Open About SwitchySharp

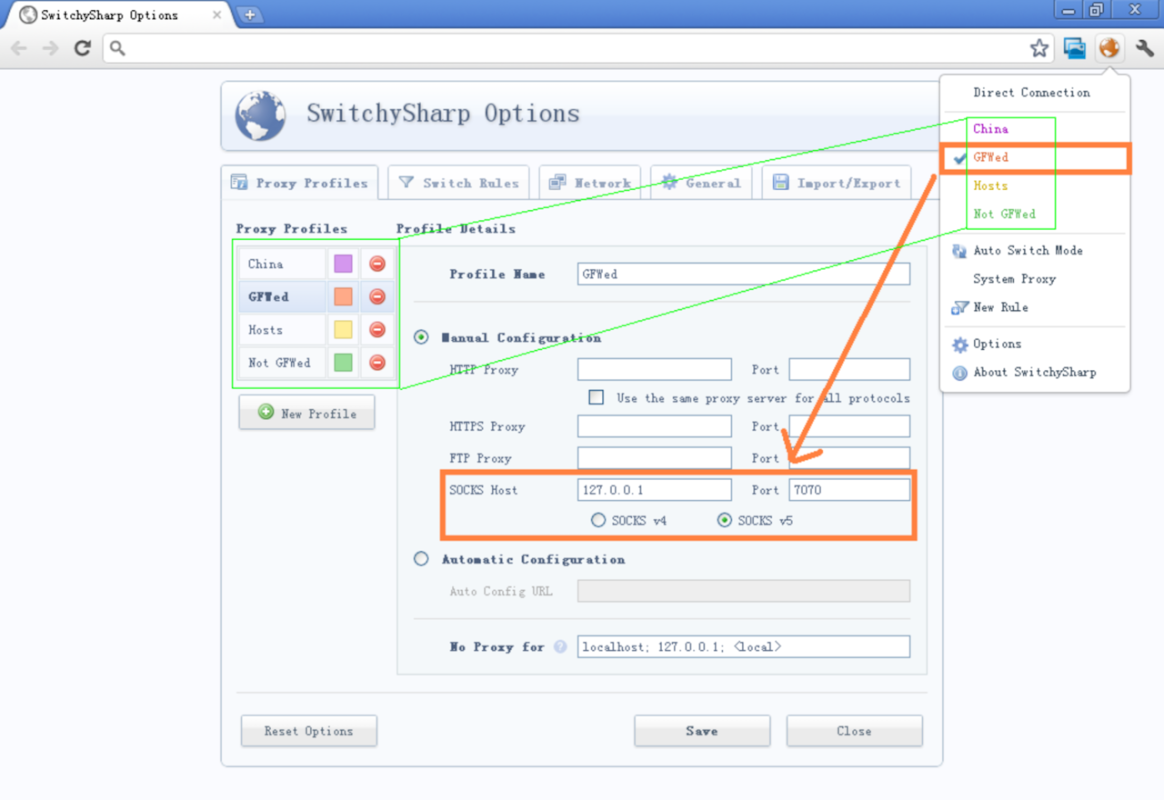click(x=1035, y=373)
